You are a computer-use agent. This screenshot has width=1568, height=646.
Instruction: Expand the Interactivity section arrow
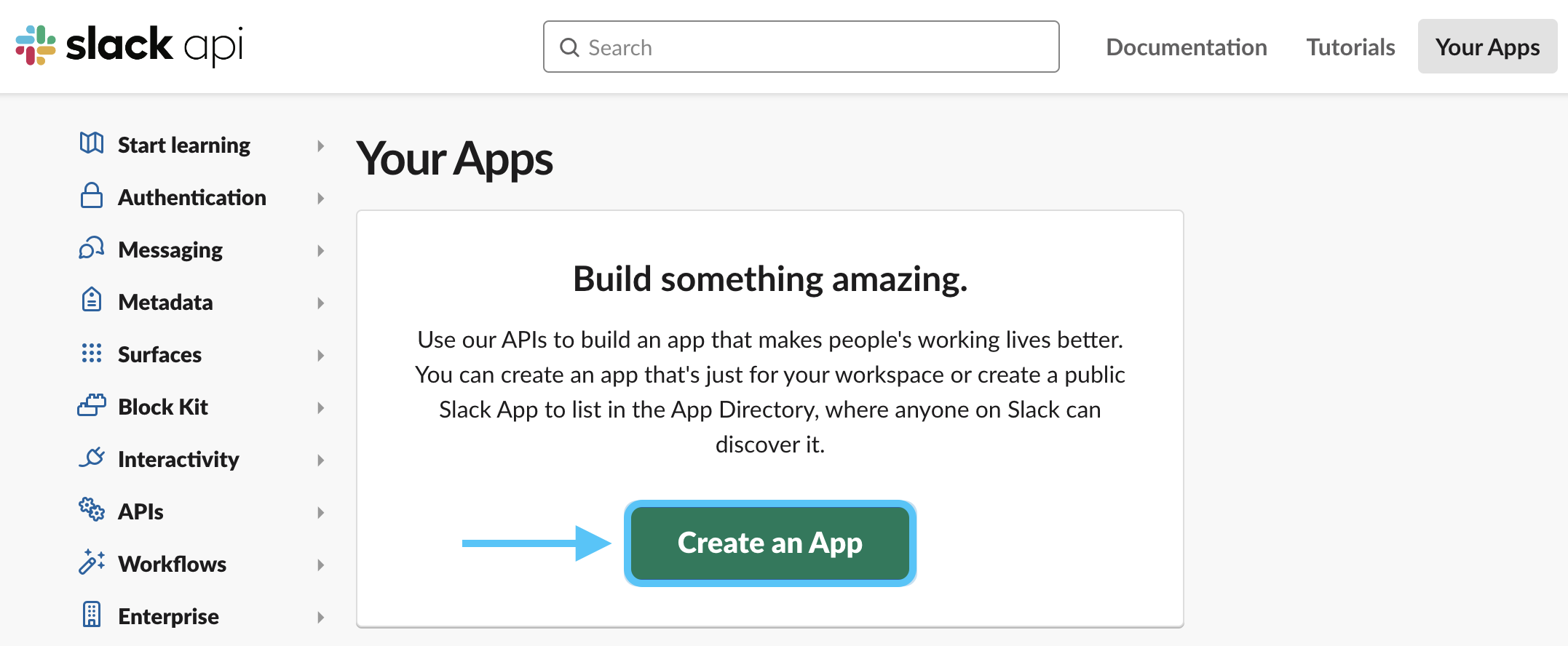[x=321, y=460]
